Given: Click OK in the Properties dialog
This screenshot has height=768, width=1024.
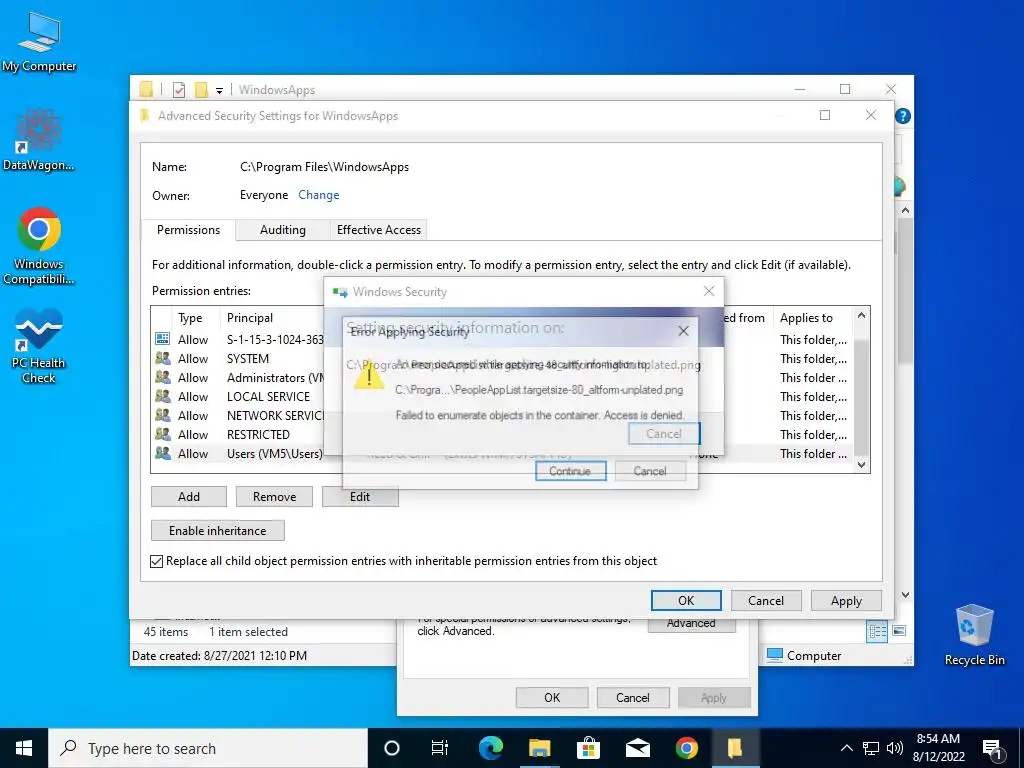Looking at the screenshot, I should [552, 697].
